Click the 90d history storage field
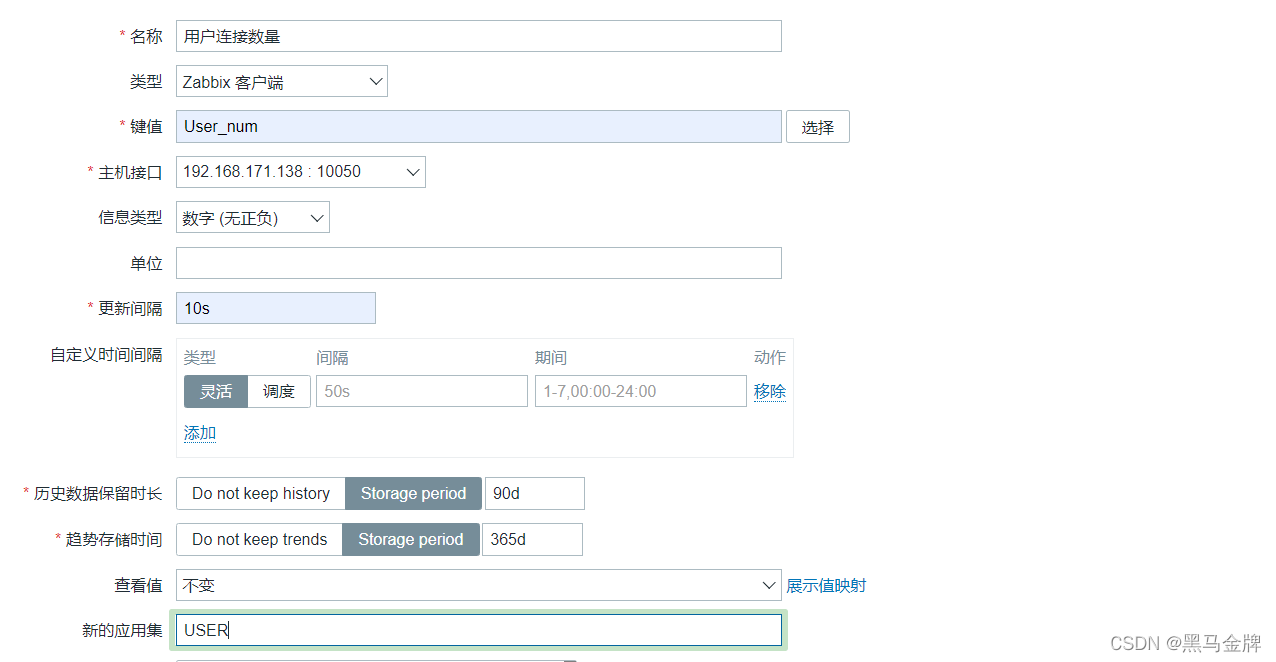 pos(534,493)
